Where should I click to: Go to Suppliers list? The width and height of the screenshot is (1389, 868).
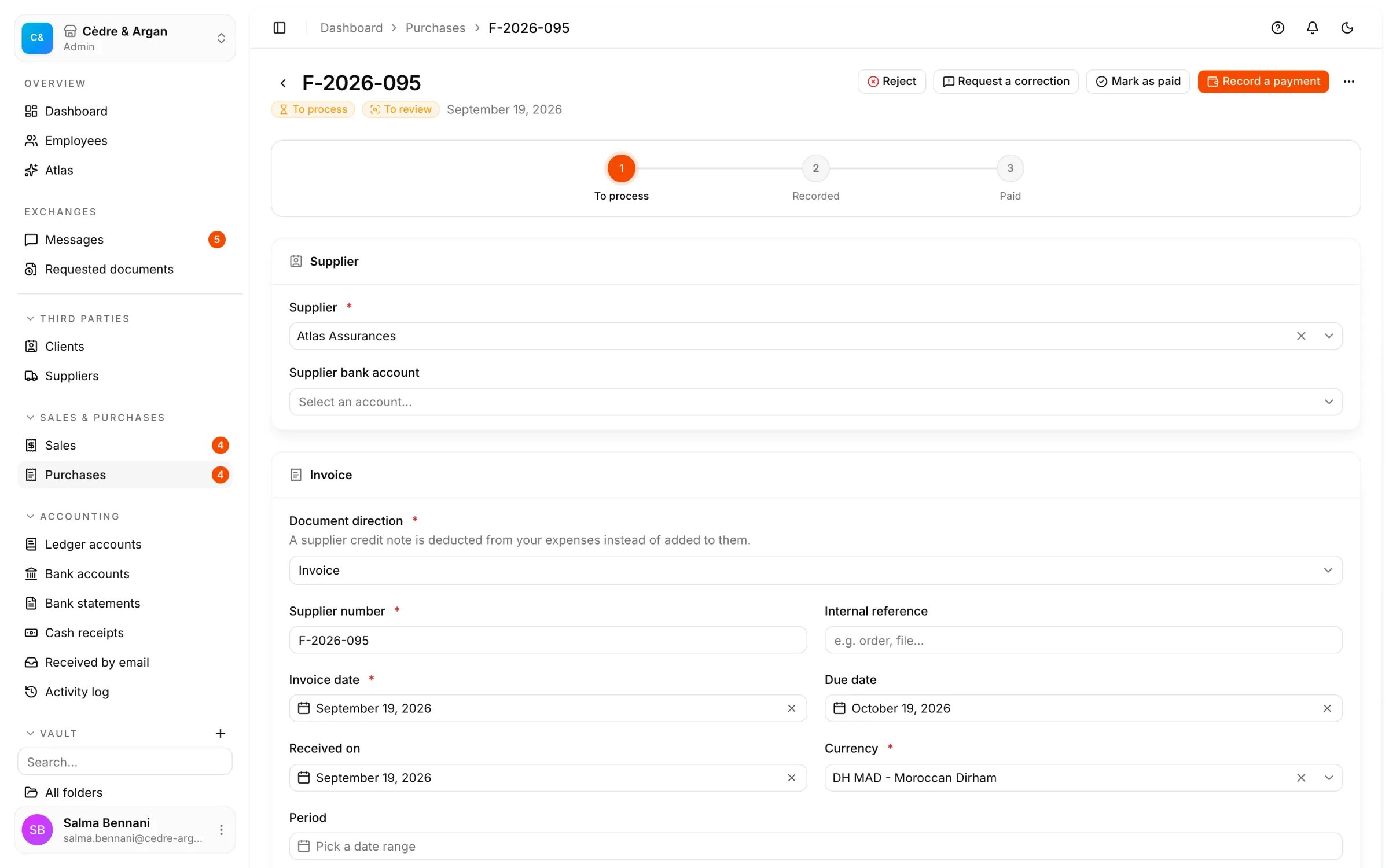125,376
